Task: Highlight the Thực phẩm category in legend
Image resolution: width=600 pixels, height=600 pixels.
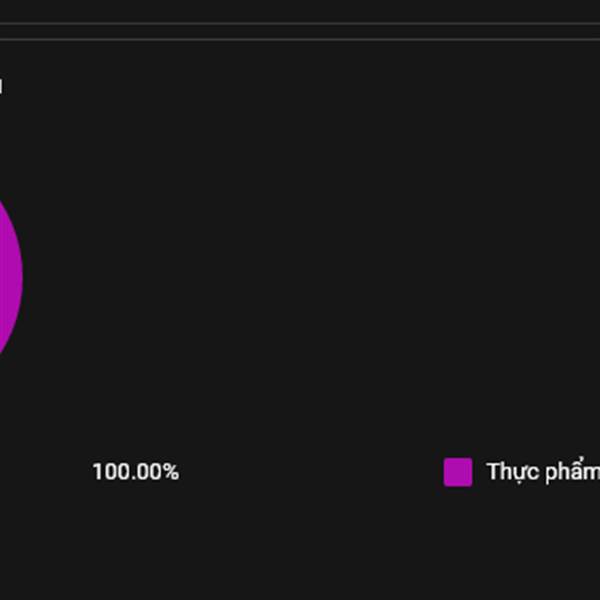Action: (543, 471)
